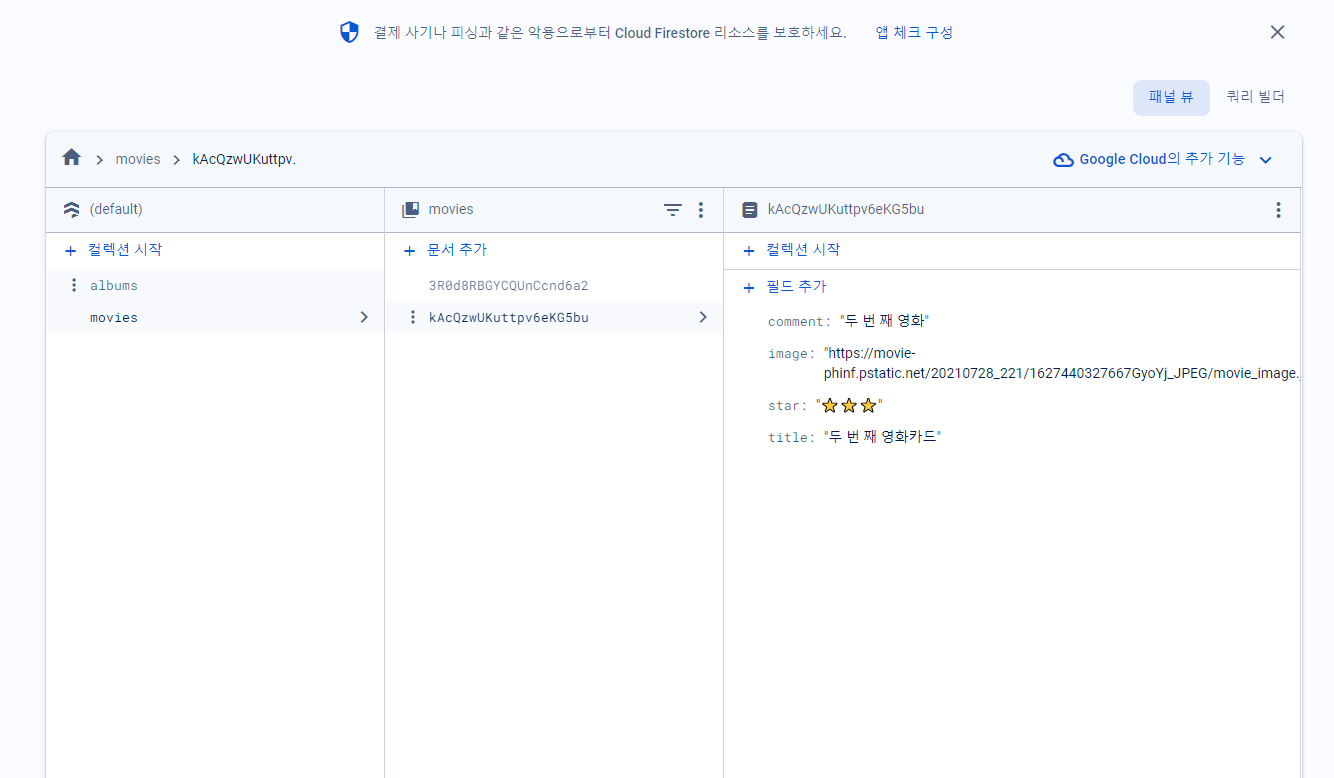Click the movies collection icon in the header

[410, 210]
